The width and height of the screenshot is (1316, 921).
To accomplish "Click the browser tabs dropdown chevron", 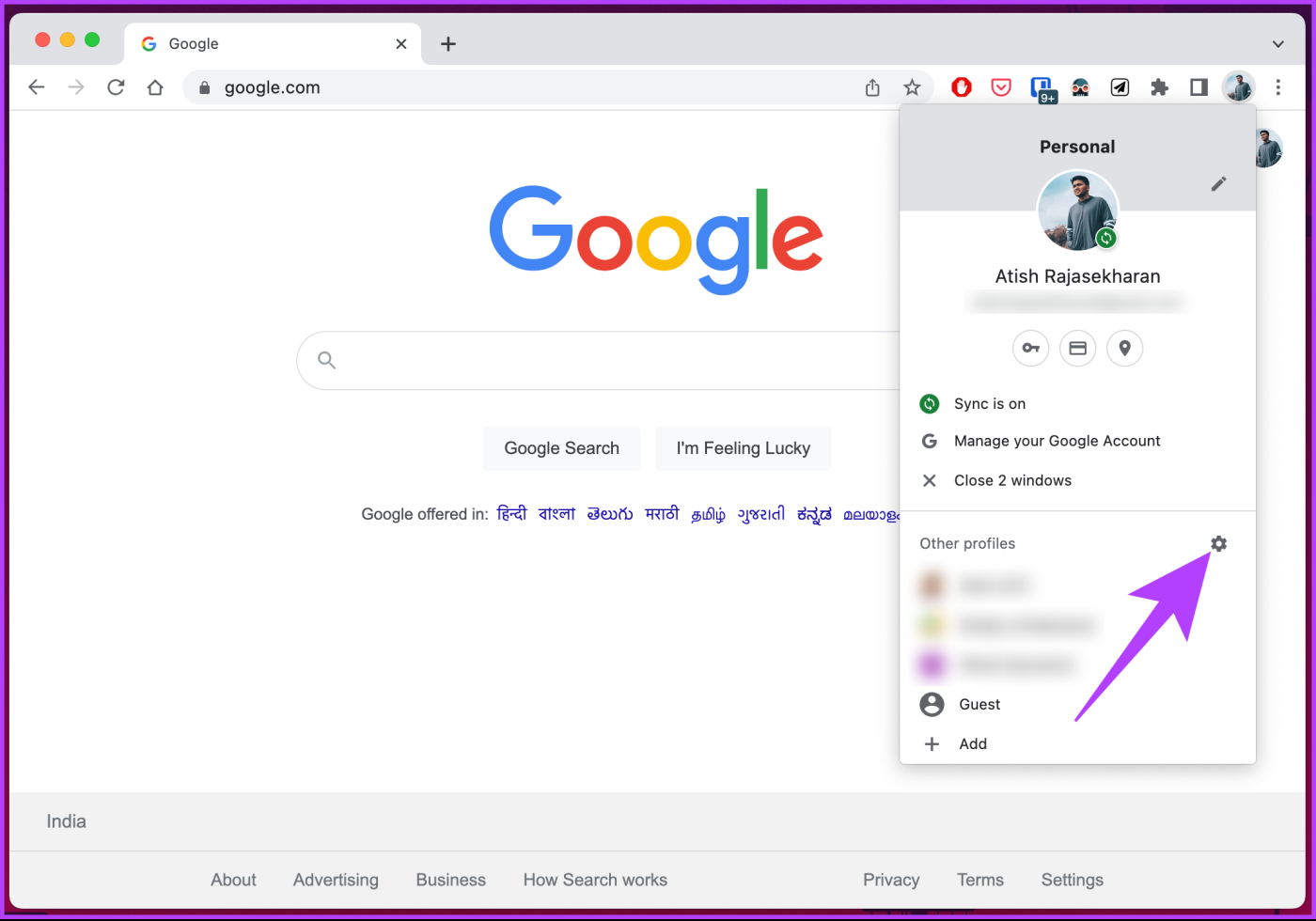I will pyautogui.click(x=1277, y=43).
